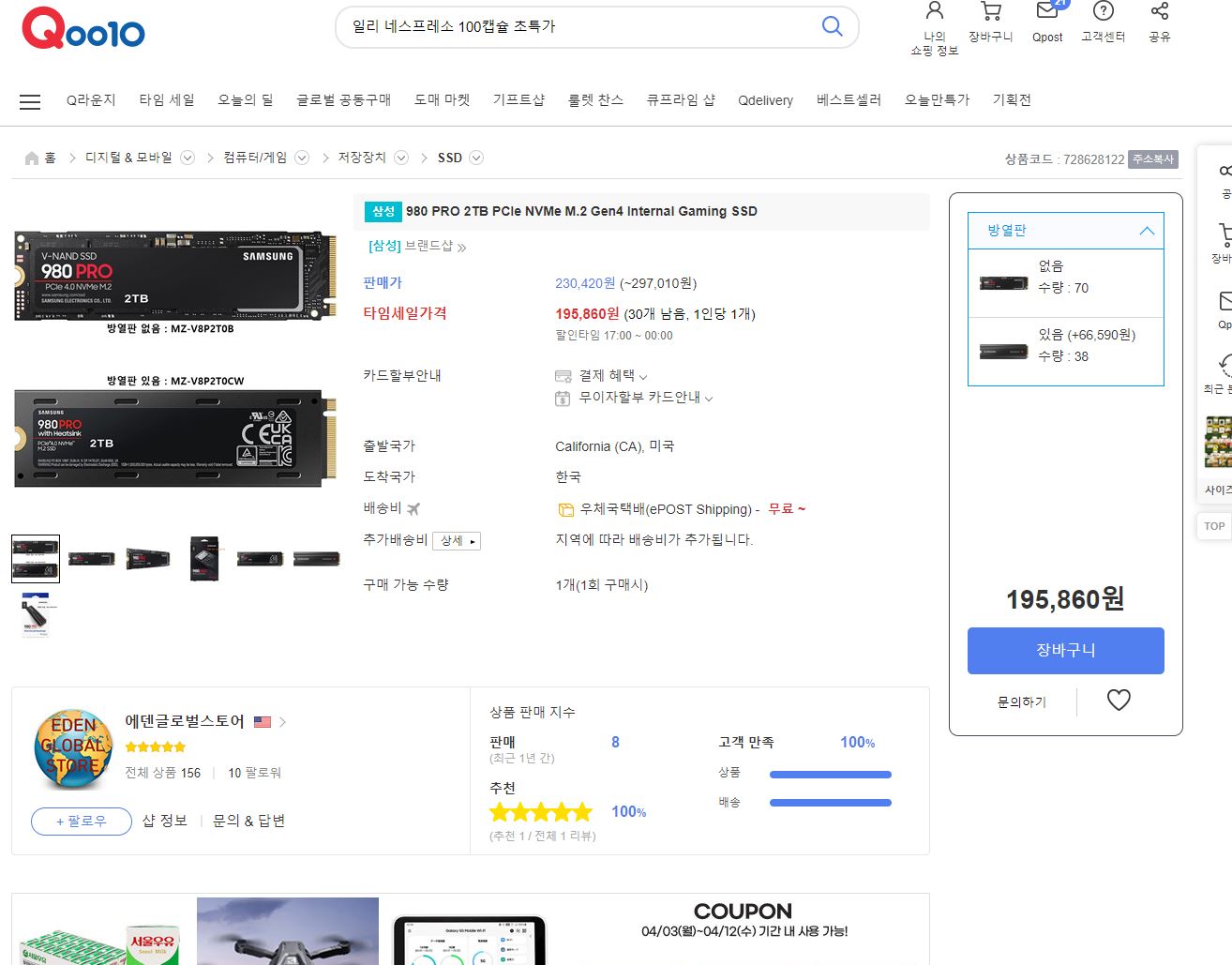The height and width of the screenshot is (965, 1232).
Task: Click sidebar recent history icon
Action: click(1224, 365)
